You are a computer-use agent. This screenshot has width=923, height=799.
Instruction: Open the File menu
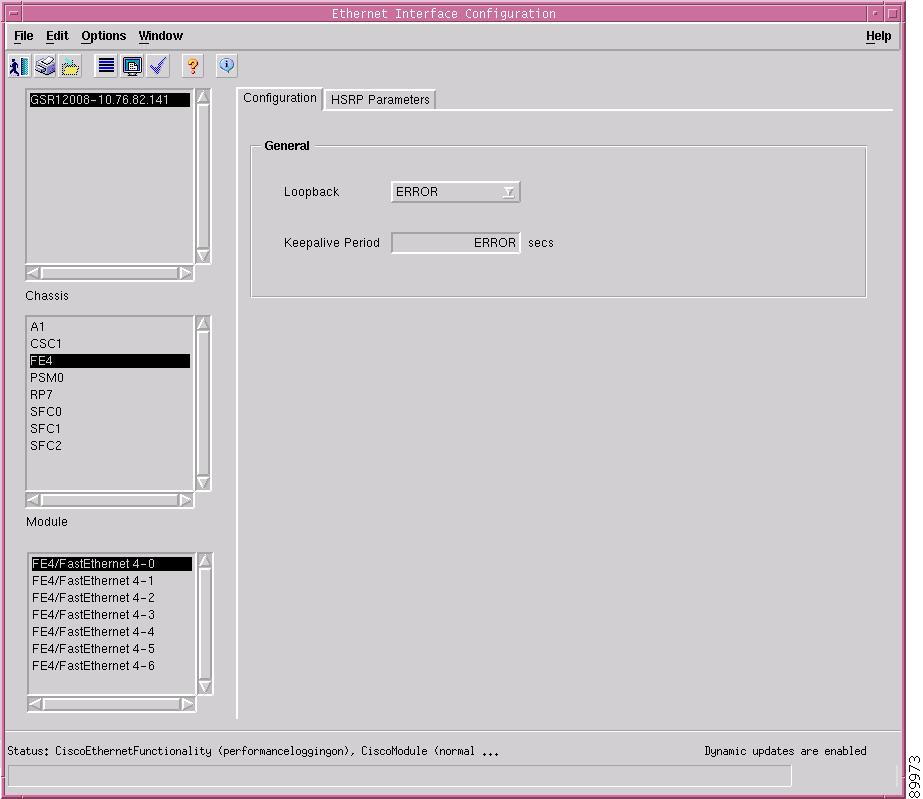(24, 36)
